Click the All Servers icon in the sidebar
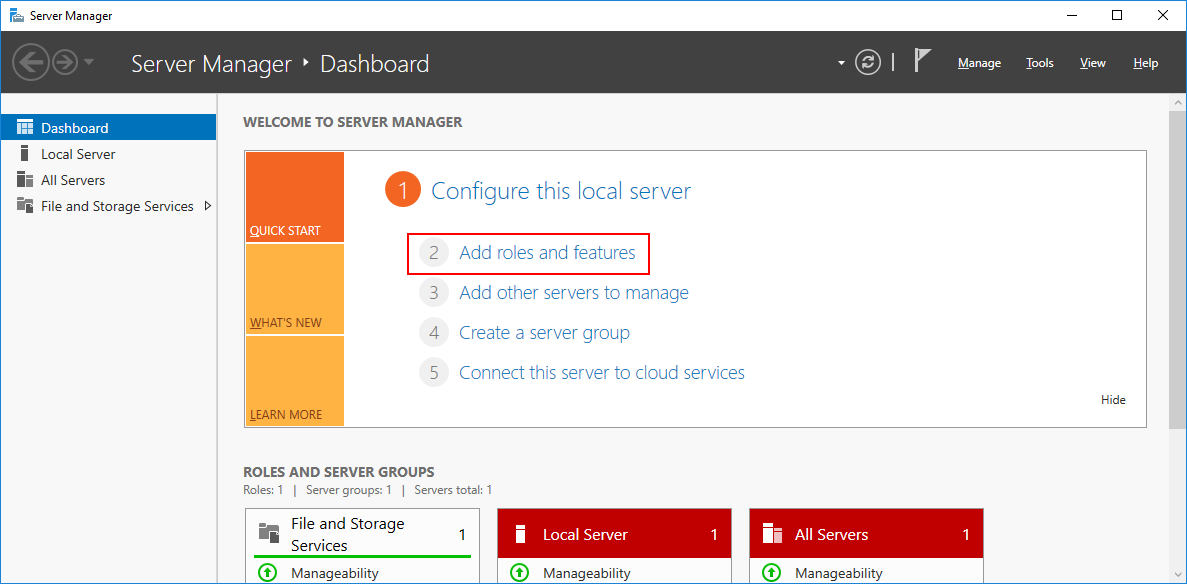 coord(23,180)
